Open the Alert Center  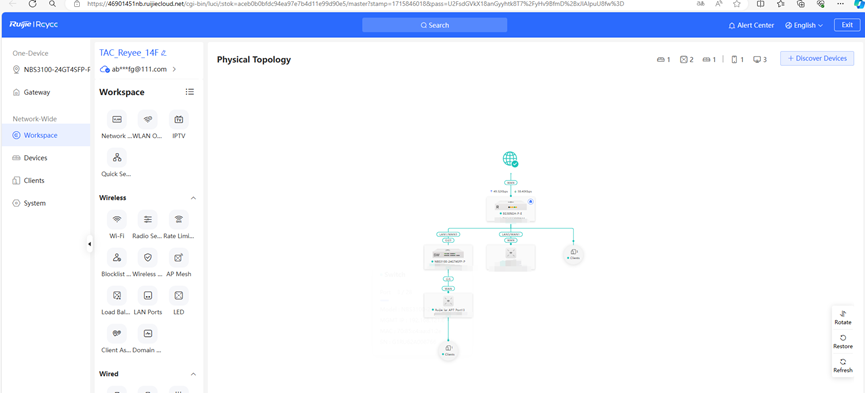[751, 25]
